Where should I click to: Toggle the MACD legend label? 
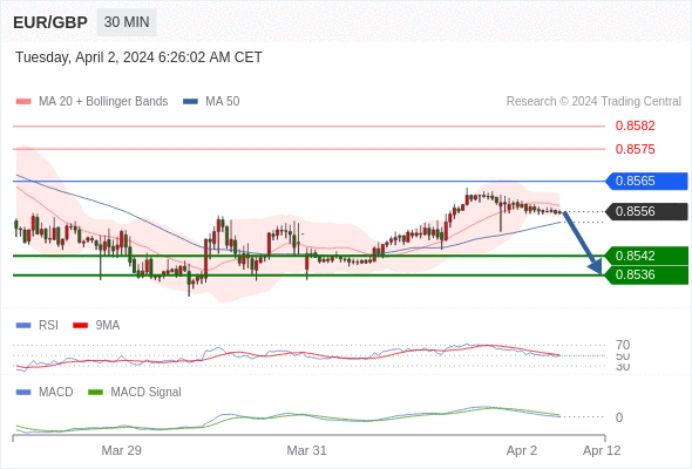click(56, 392)
